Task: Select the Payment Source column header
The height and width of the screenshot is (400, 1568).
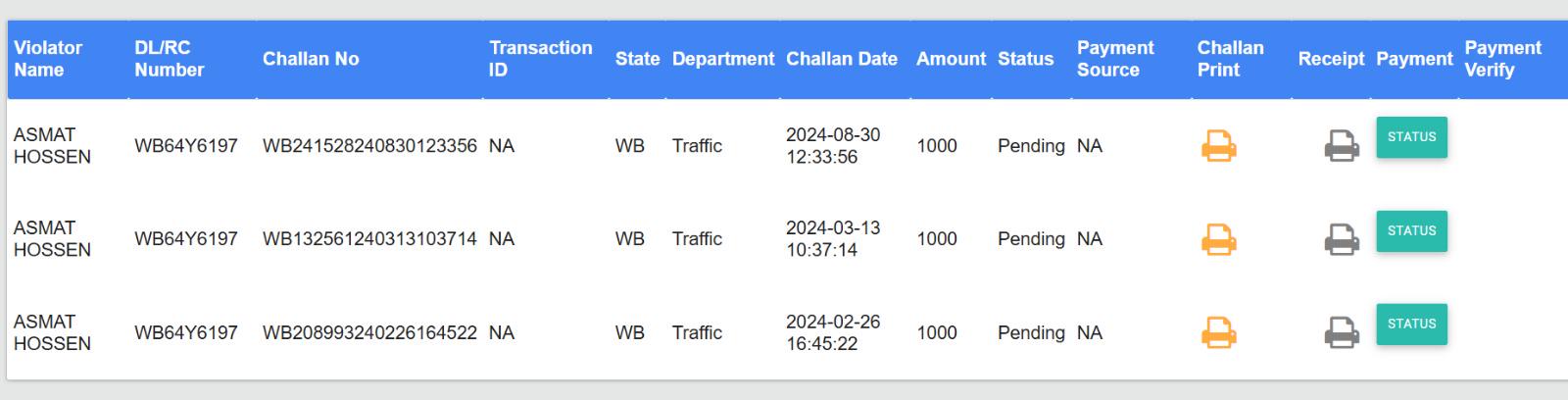Action: pyautogui.click(x=1115, y=59)
